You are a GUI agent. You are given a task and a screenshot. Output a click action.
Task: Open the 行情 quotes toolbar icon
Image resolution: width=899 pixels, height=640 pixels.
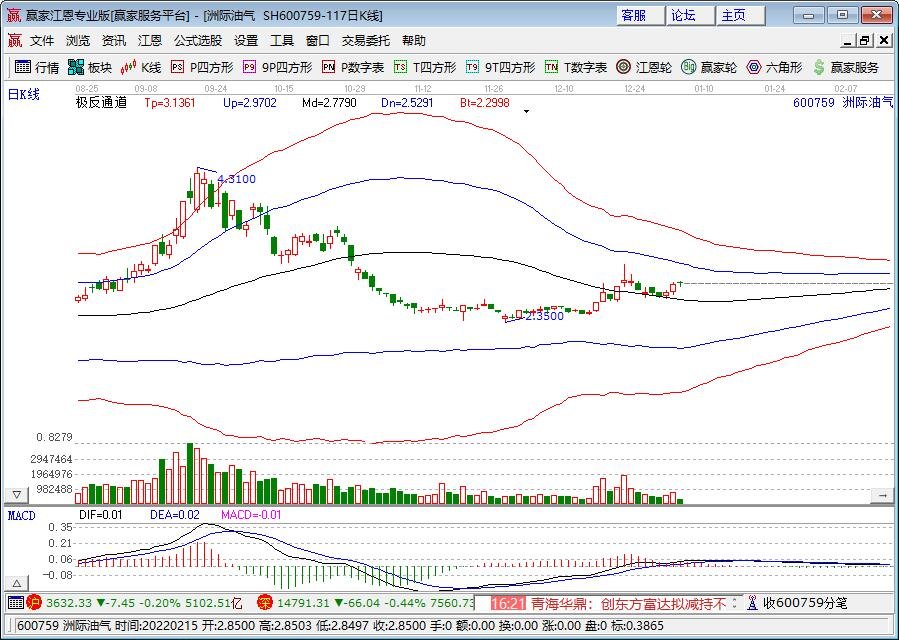[37, 67]
